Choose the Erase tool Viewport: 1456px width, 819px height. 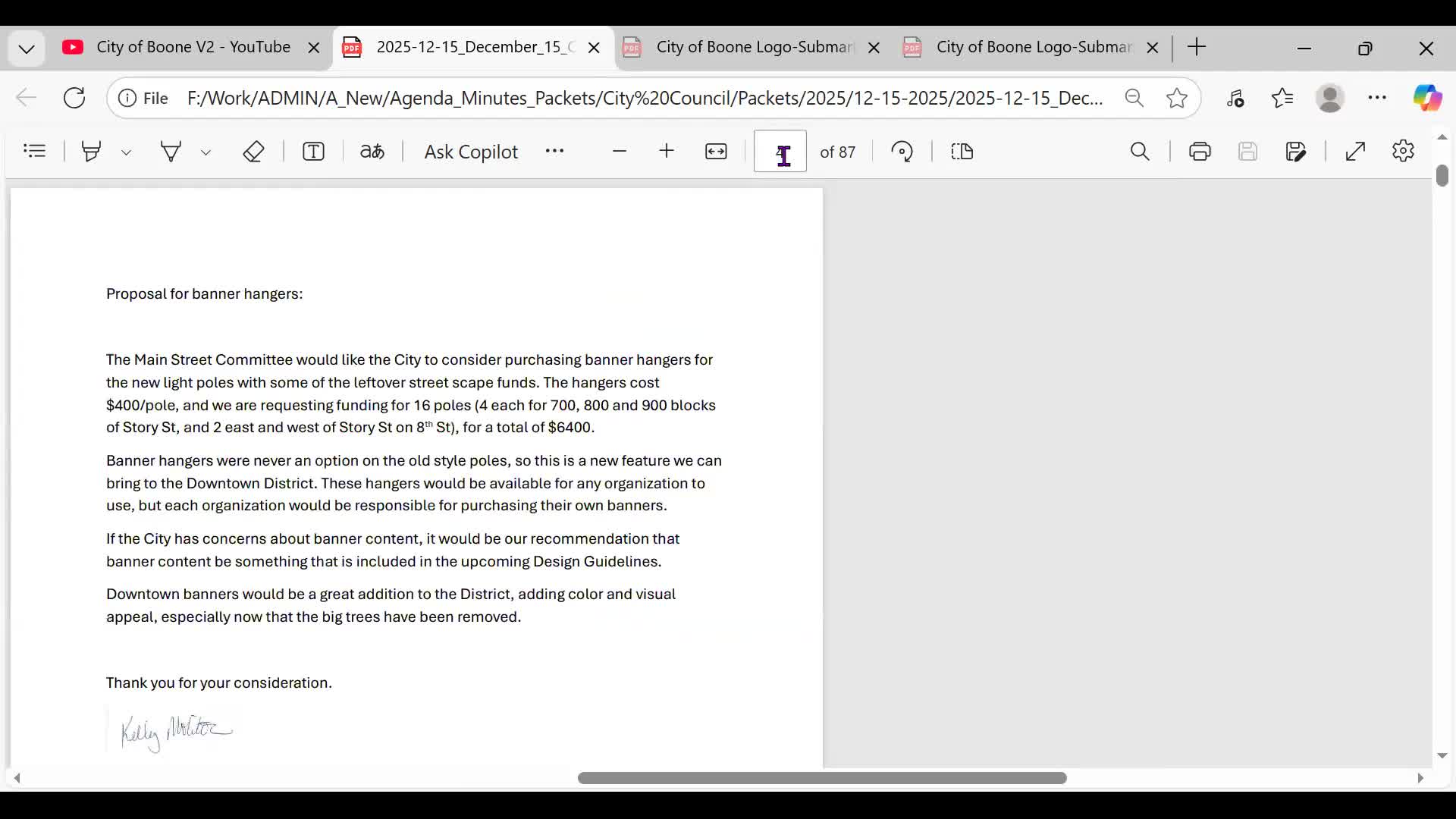coord(253,152)
